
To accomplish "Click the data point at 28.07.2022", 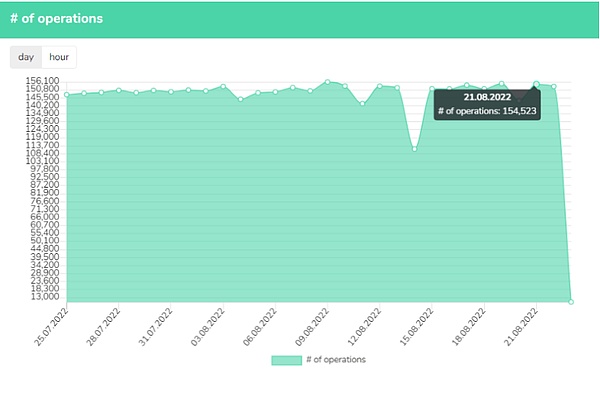I will [119, 90].
